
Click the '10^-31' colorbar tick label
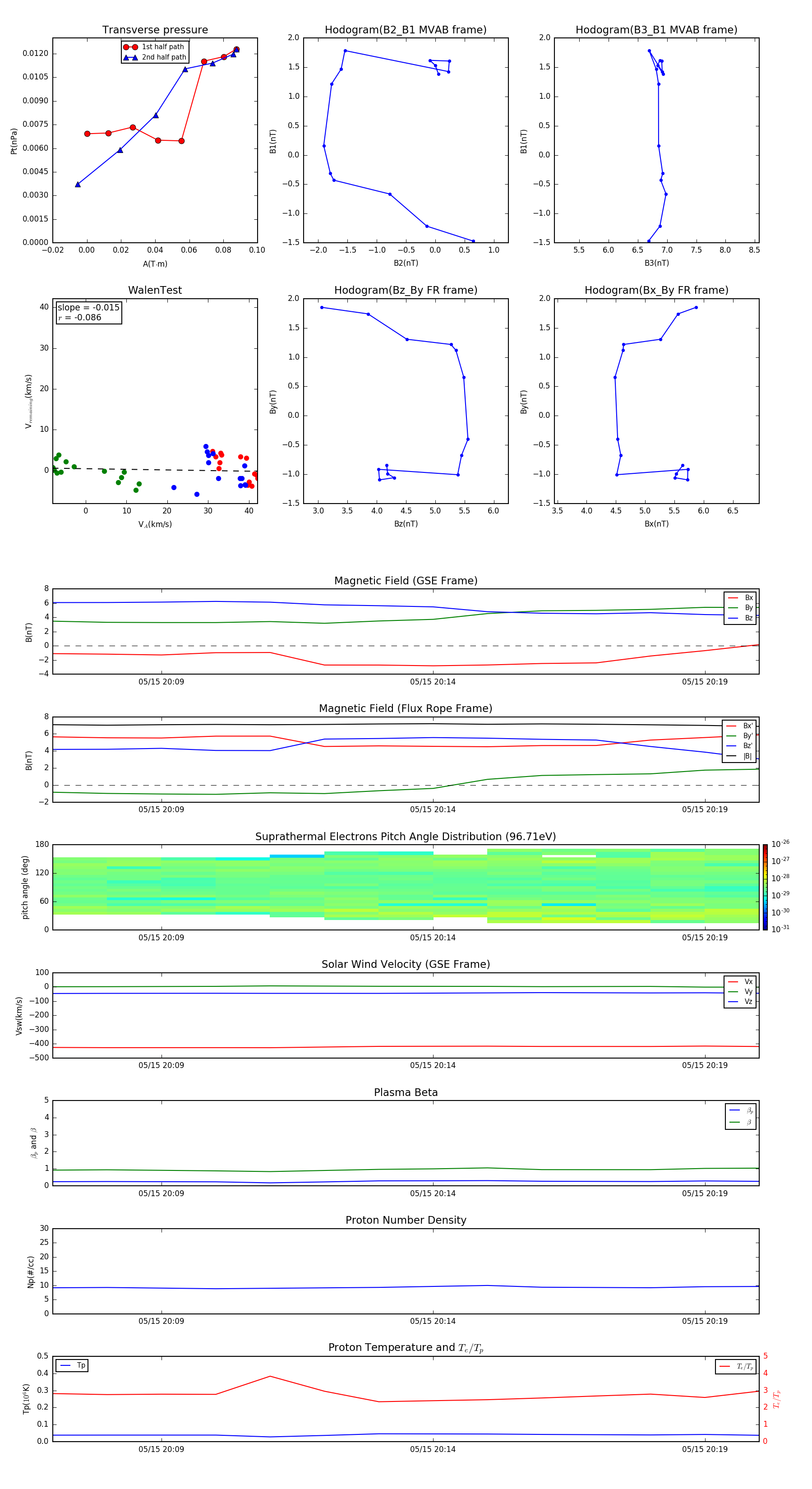tap(780, 929)
